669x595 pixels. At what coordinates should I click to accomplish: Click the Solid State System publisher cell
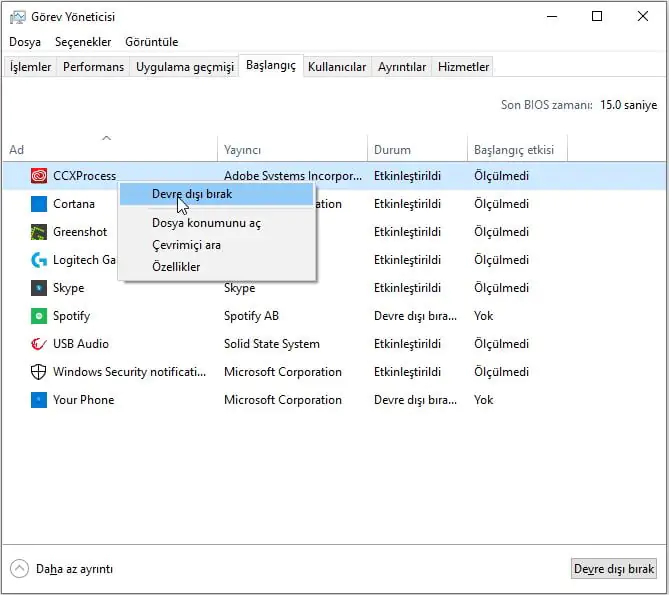coord(272,344)
